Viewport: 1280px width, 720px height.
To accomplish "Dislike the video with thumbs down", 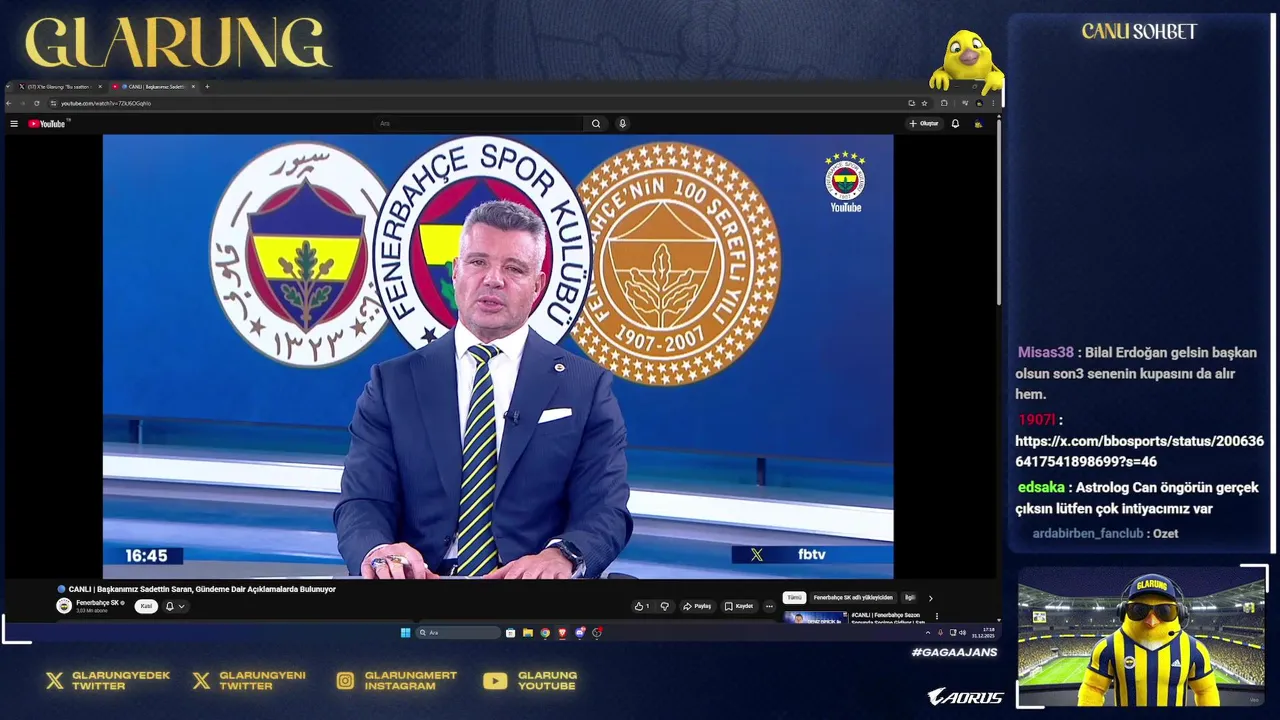I will tap(664, 606).
